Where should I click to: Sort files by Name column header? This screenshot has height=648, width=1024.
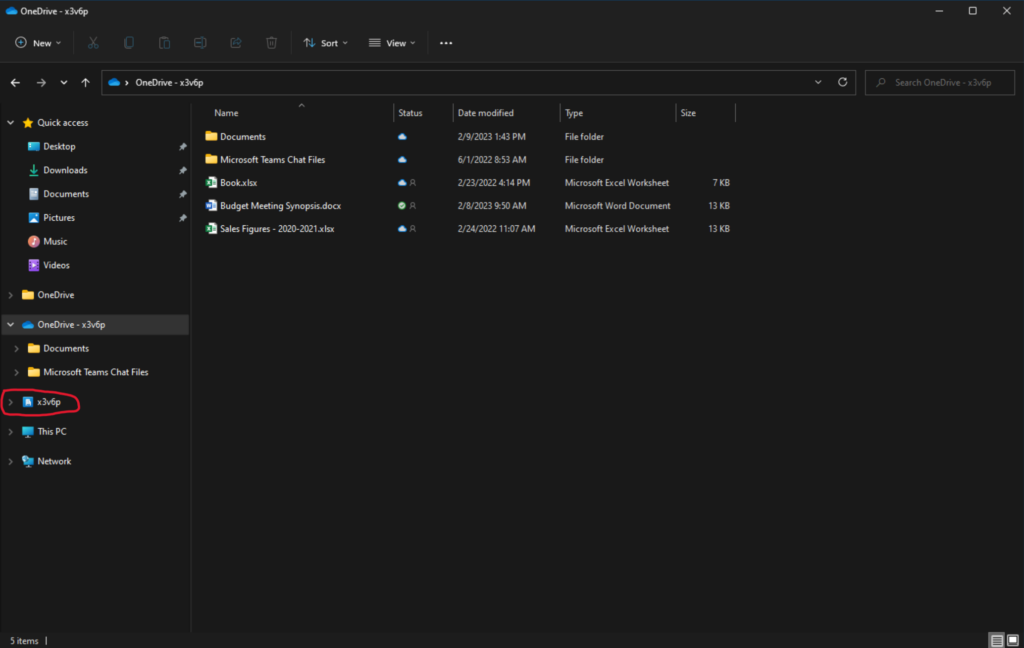227,113
